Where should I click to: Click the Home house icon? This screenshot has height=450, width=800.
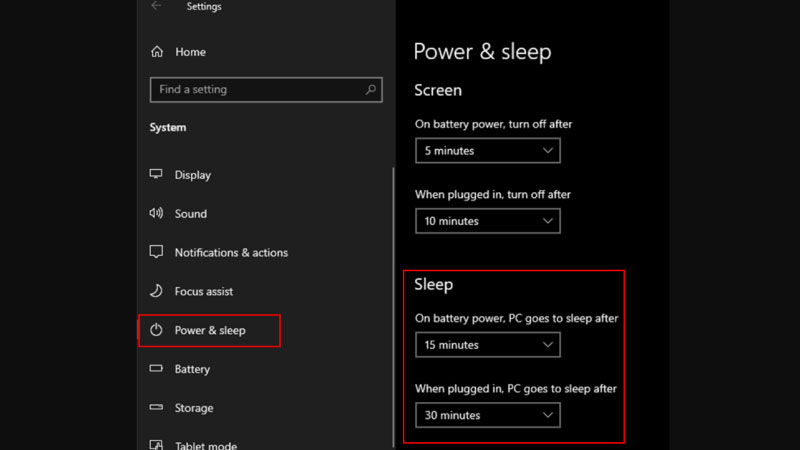(156, 52)
